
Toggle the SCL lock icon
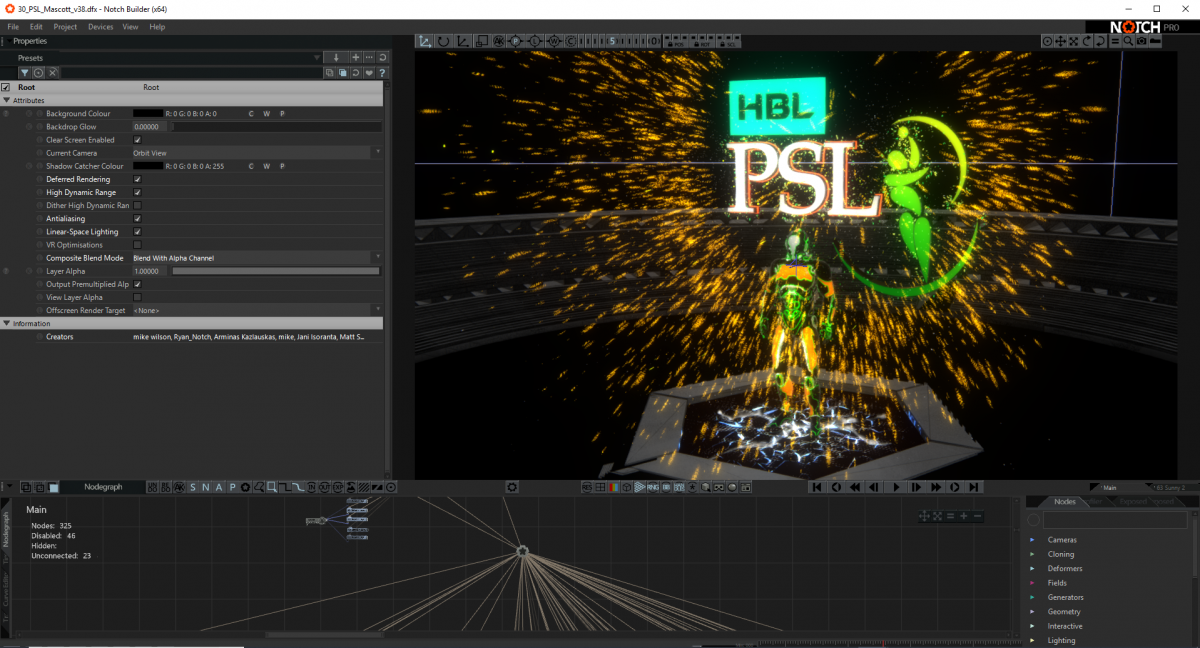click(728, 42)
